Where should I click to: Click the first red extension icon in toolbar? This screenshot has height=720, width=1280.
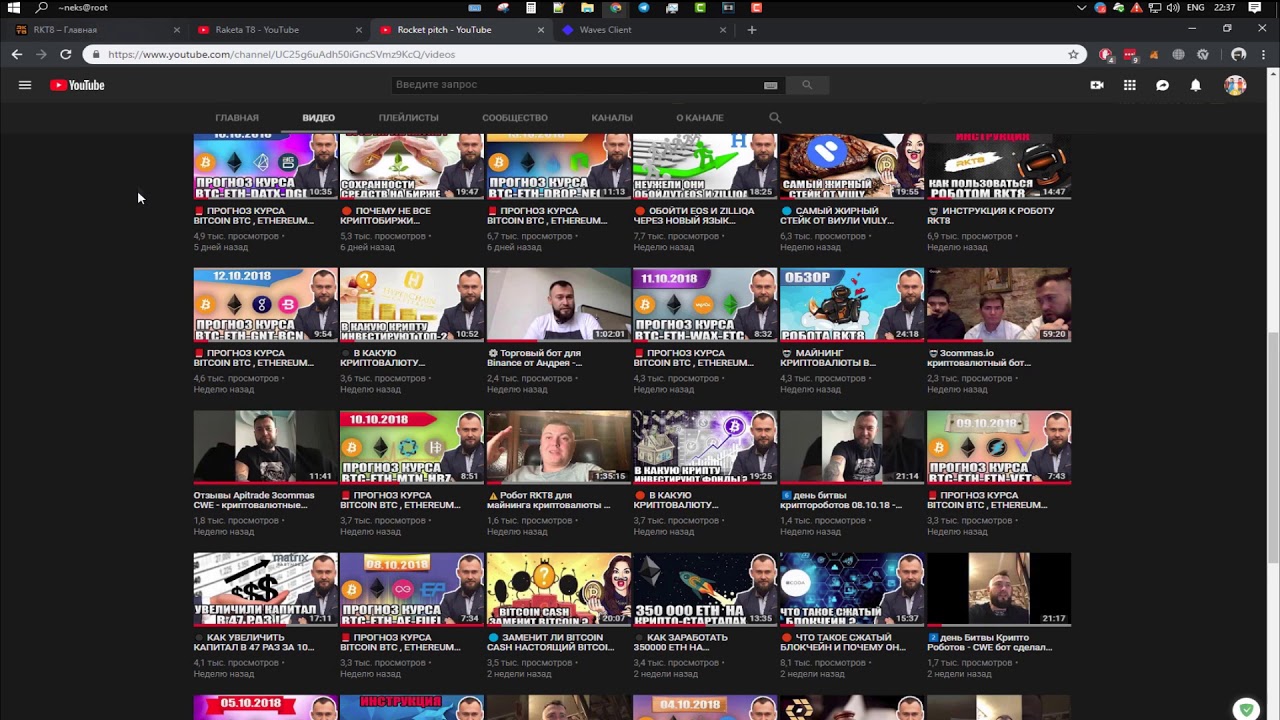(x=1105, y=54)
